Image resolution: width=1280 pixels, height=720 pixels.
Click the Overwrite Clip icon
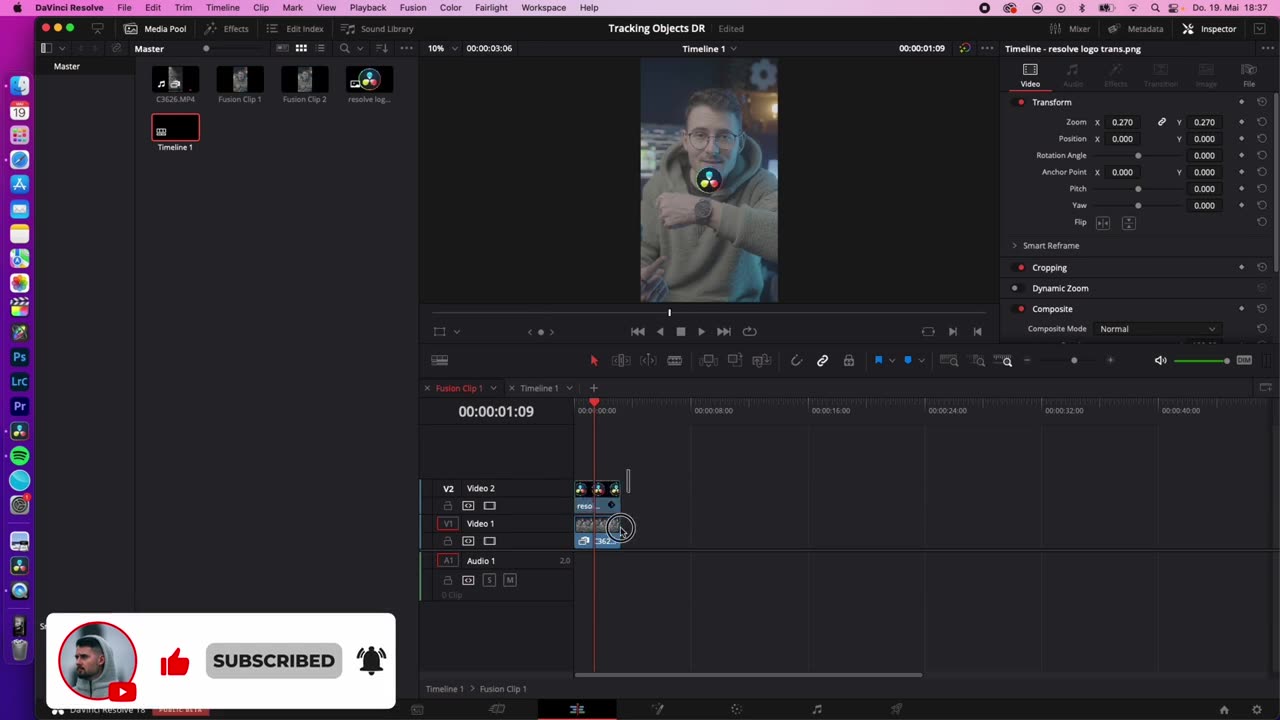pos(734,361)
